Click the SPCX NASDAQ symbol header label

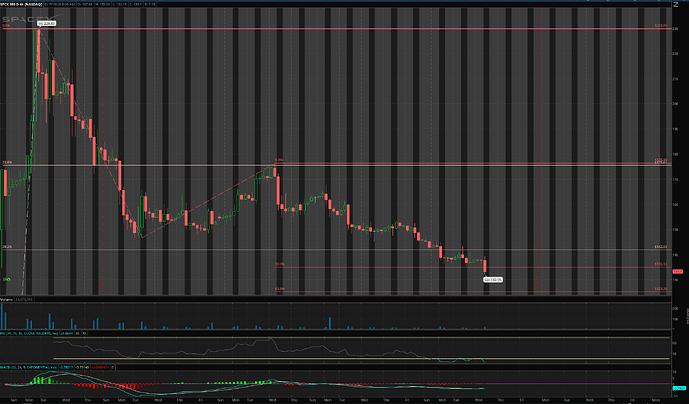(21, 4)
